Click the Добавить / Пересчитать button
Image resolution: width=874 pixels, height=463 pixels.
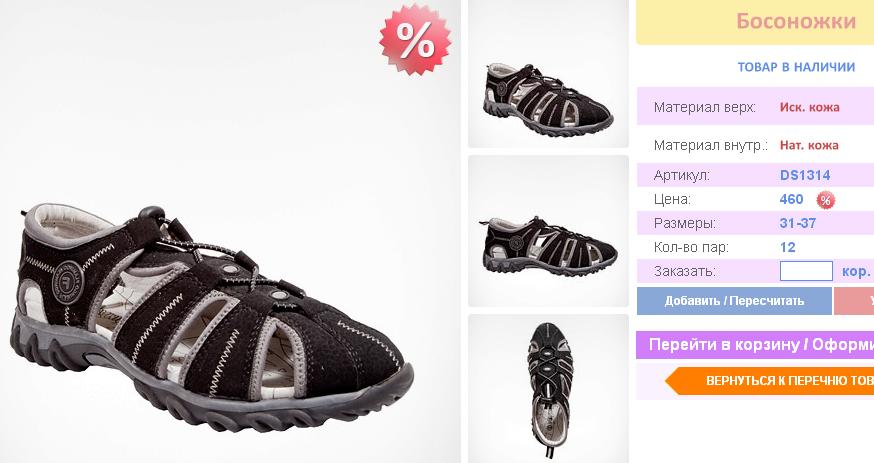(734, 301)
